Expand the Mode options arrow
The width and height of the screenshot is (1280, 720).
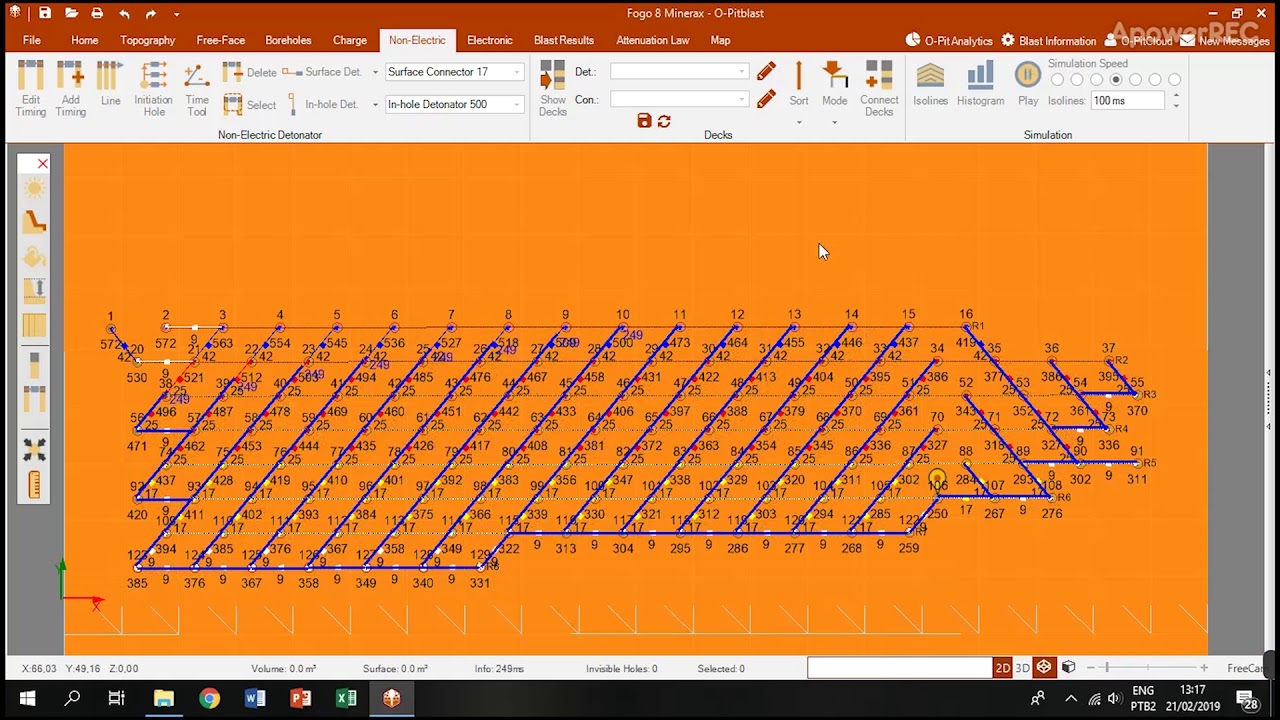point(834,122)
